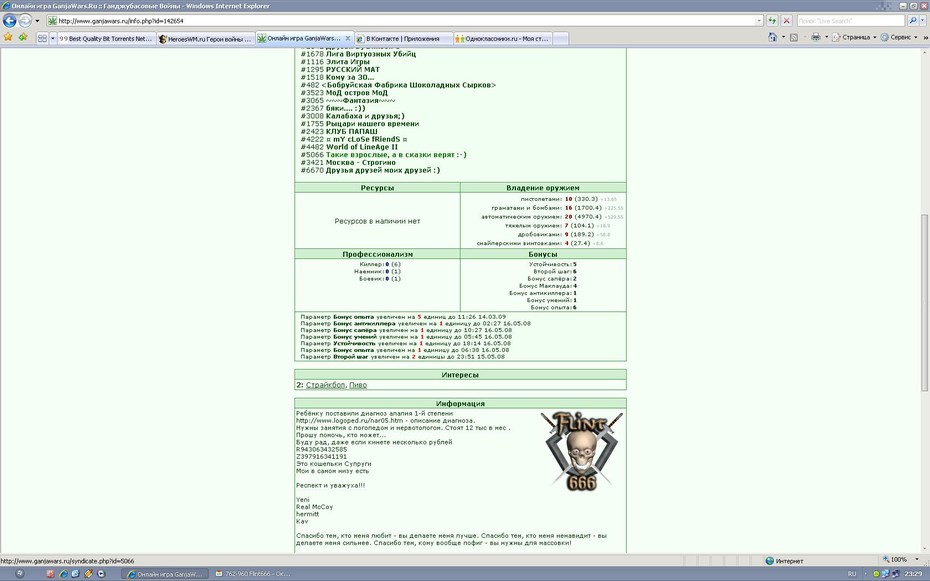Close the GanjaWars tab with X
This screenshot has height=581, width=930.
click(349, 38)
